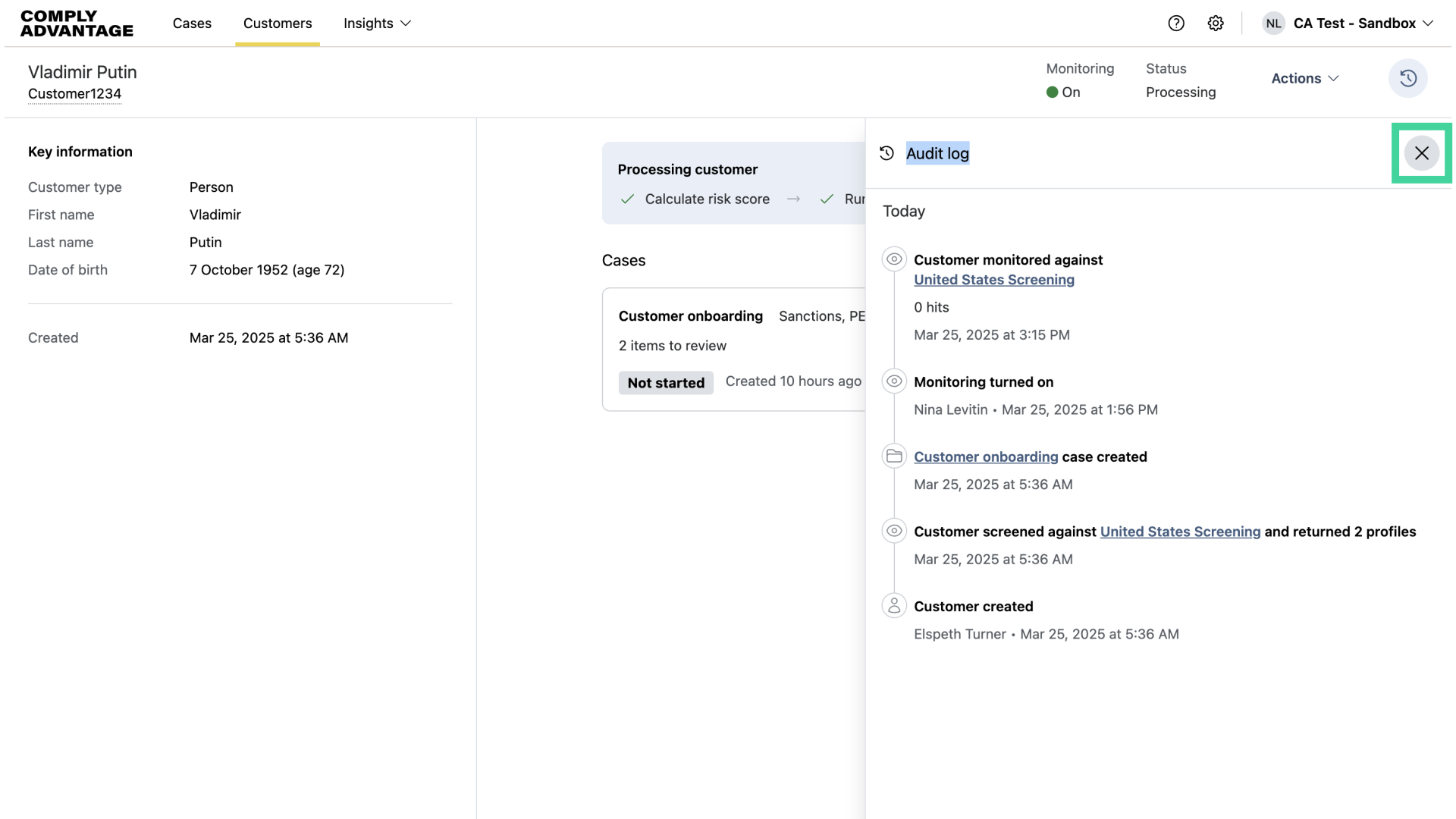Open settings via the gear icon

click(1216, 24)
